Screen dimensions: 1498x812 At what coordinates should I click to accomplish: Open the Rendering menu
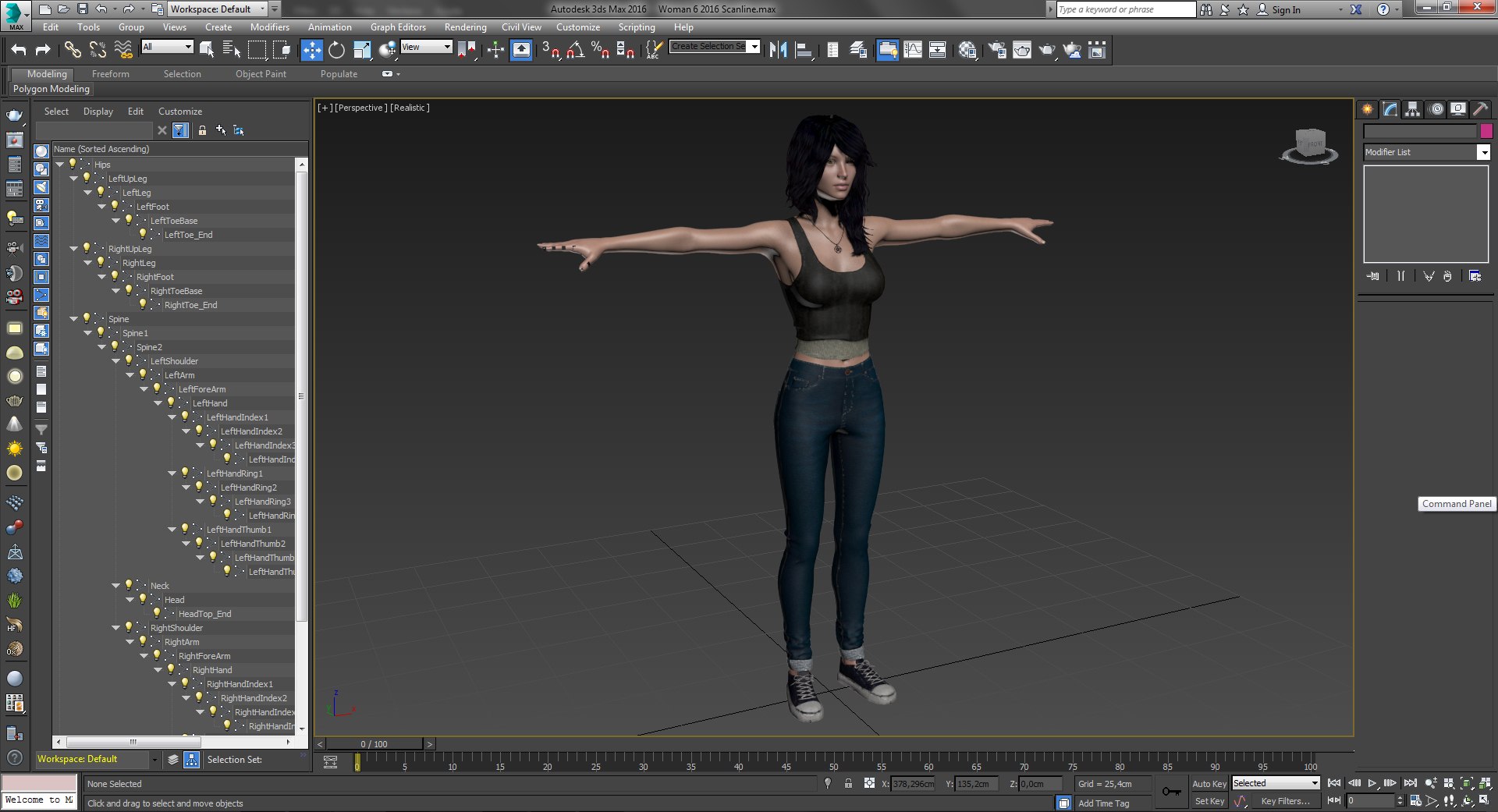point(465,27)
